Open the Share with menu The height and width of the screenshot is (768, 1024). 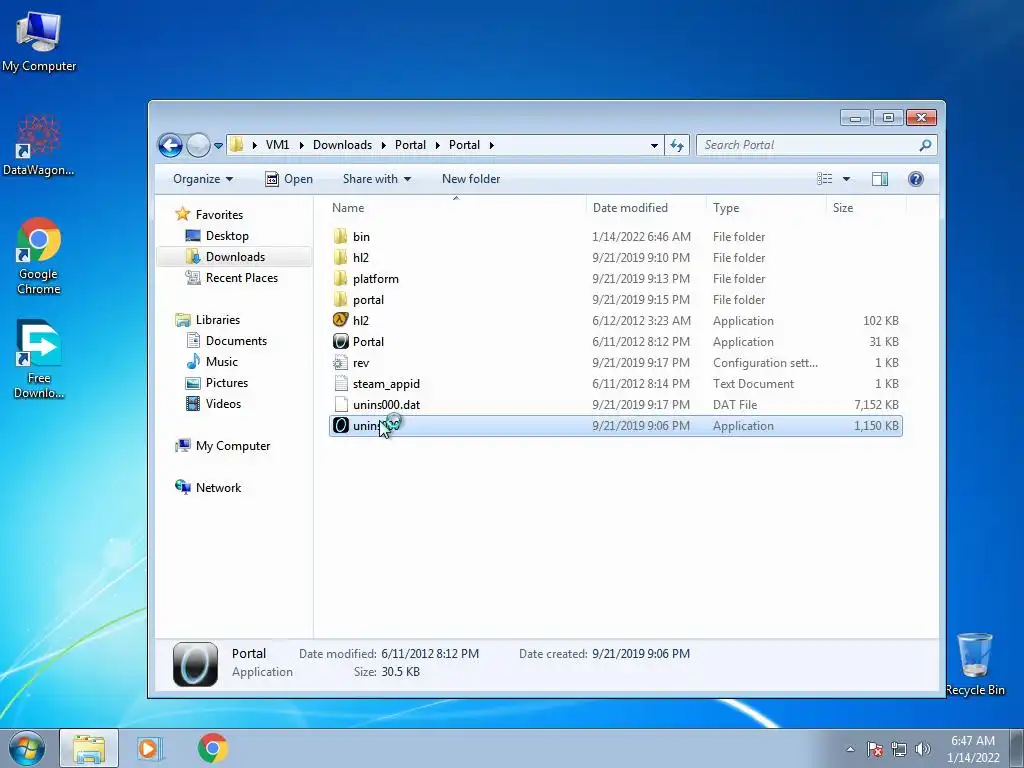[x=377, y=179]
